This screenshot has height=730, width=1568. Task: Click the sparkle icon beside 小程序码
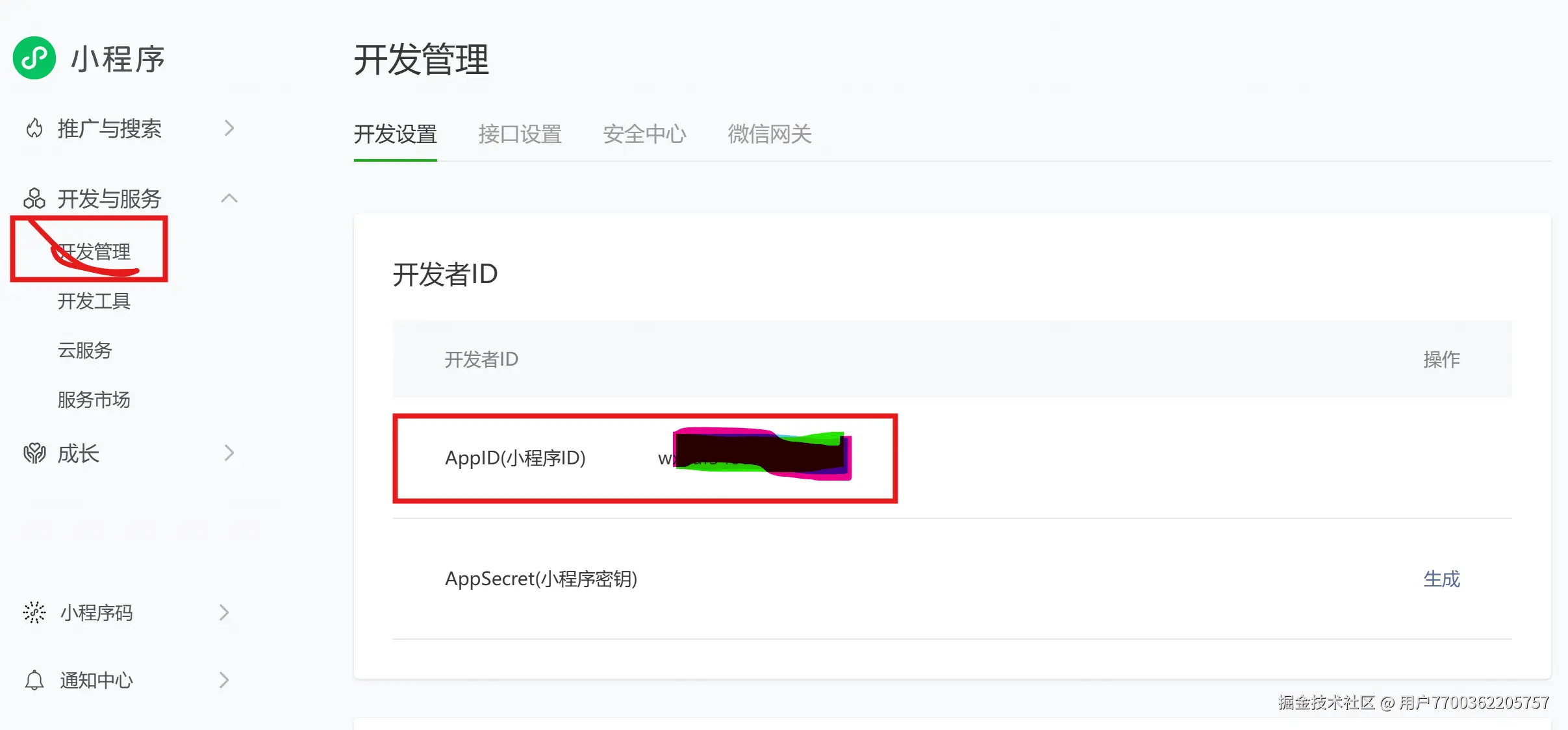[x=34, y=612]
